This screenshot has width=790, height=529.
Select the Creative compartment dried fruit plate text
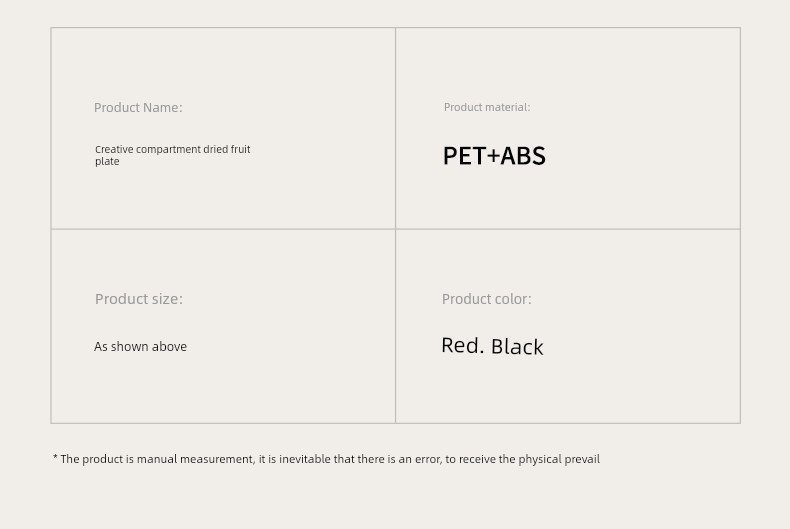[173, 155]
